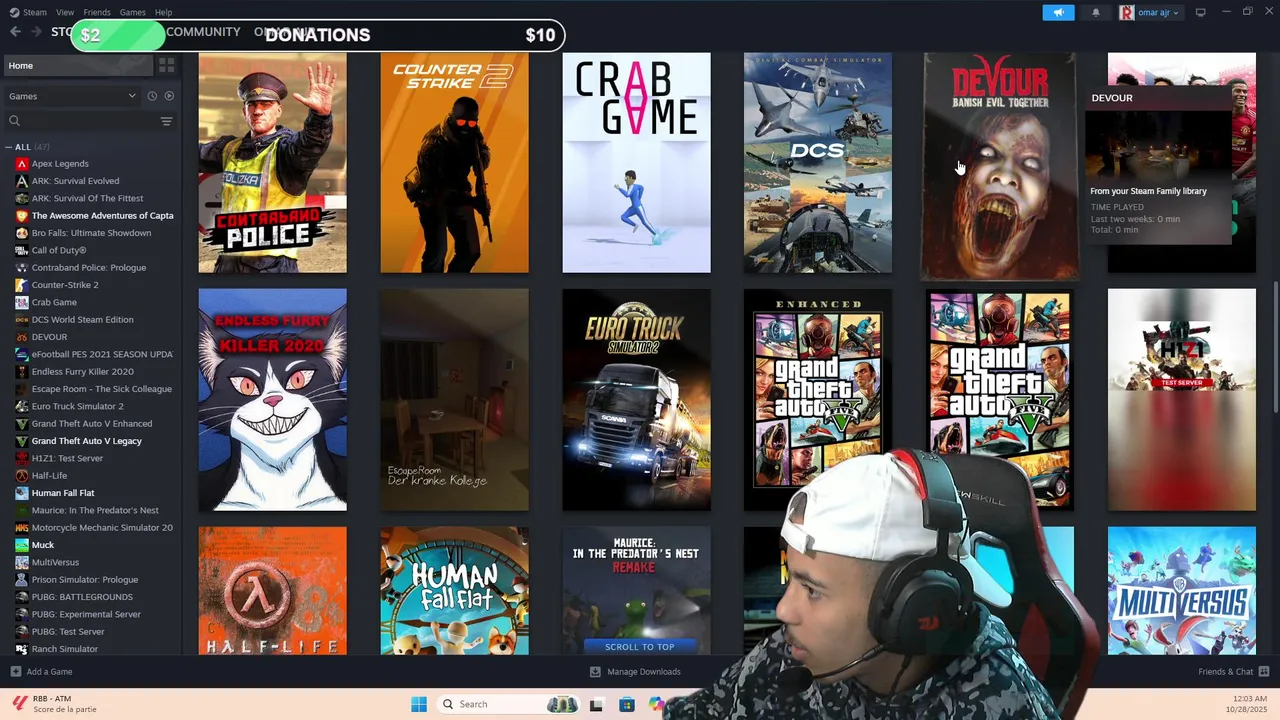Collapse the ALL games category
Screen dimensions: 1280x720
(9, 147)
